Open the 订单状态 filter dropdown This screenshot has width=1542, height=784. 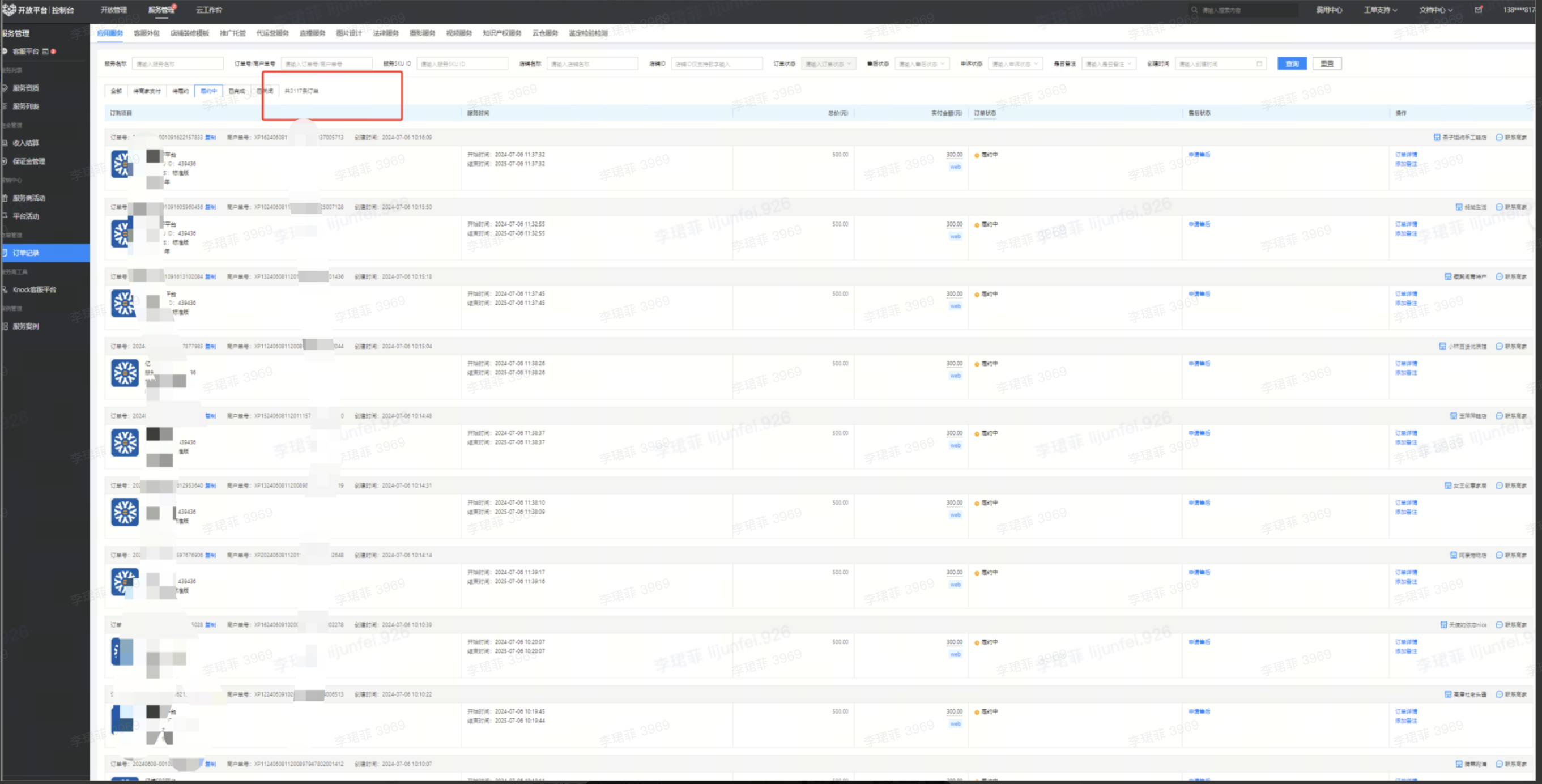point(828,63)
